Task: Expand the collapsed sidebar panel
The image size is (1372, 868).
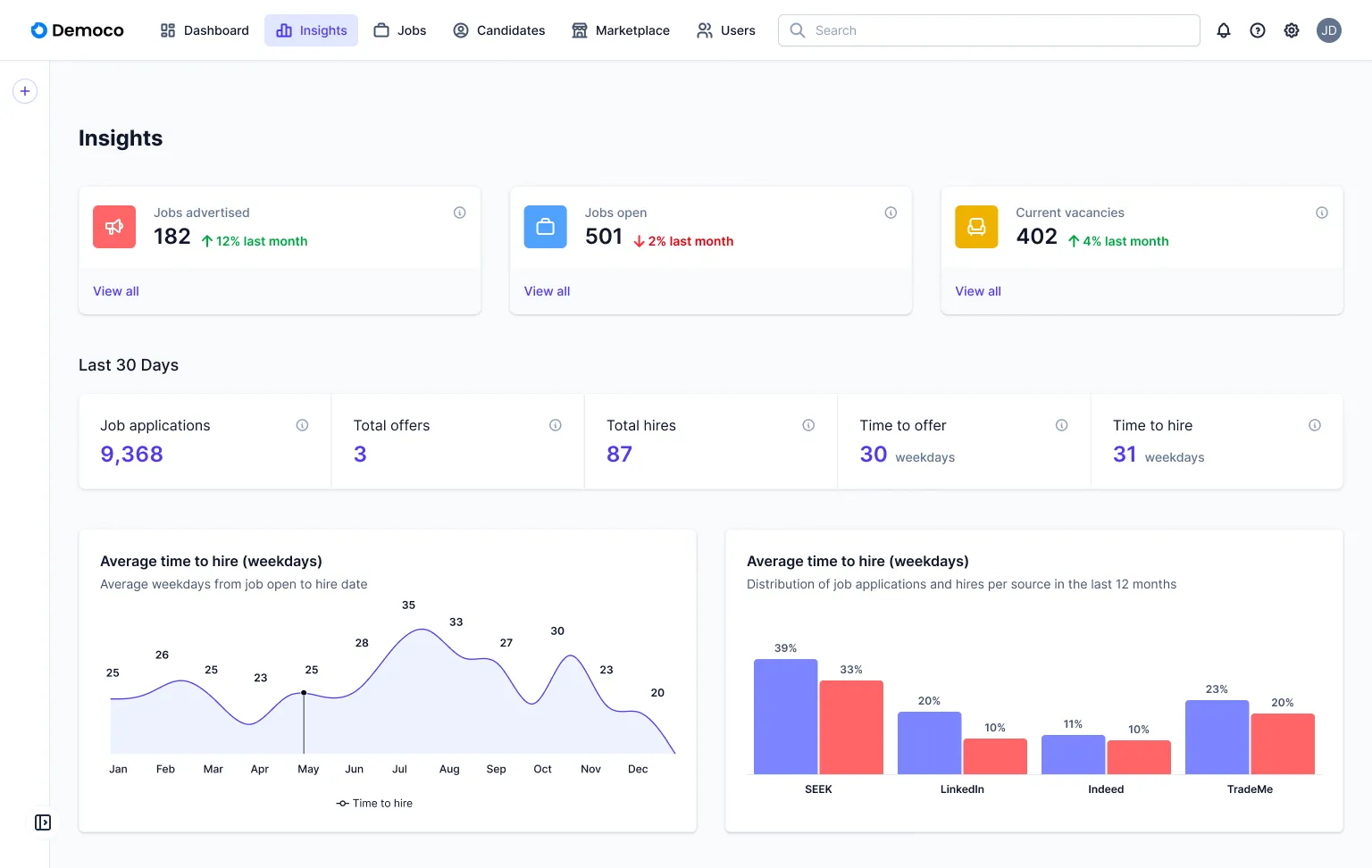Action: coord(43,822)
